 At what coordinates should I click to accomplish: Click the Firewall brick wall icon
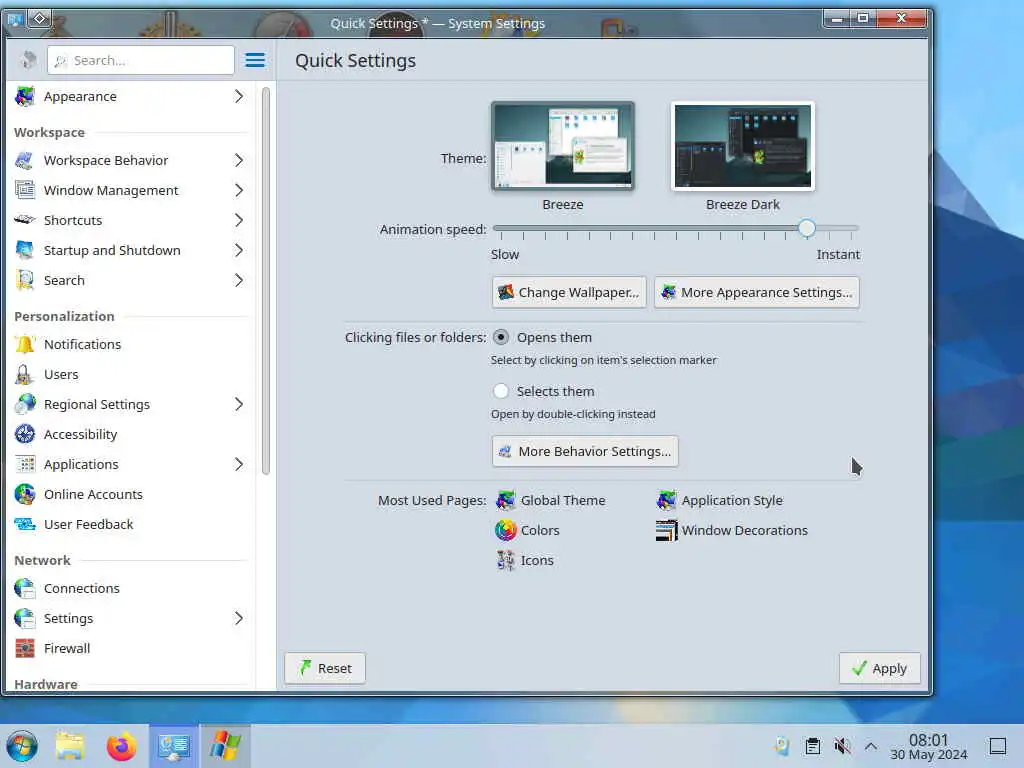tap(25, 648)
